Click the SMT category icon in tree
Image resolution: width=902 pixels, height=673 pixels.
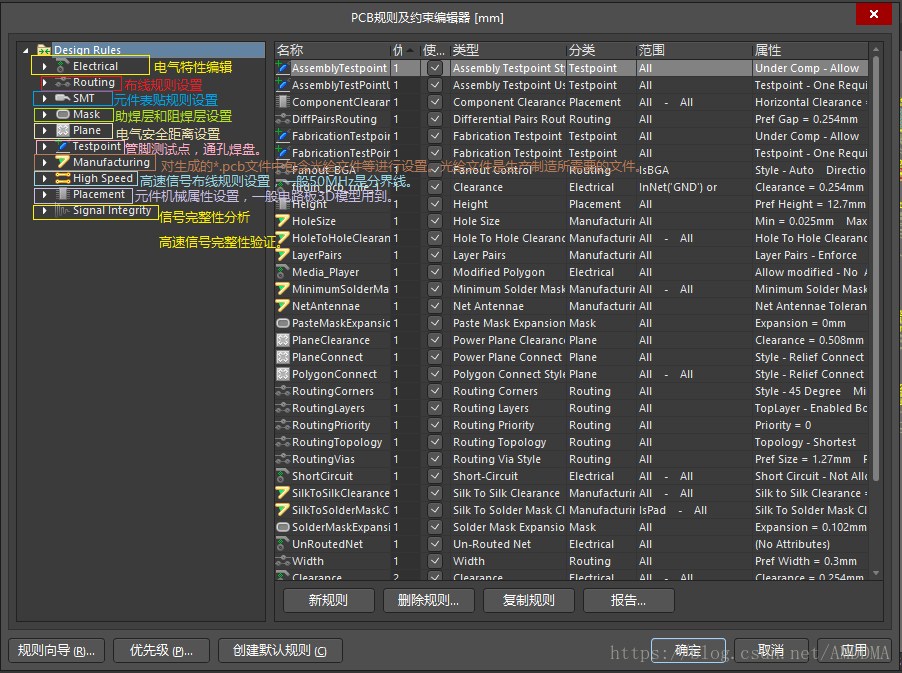[62, 98]
